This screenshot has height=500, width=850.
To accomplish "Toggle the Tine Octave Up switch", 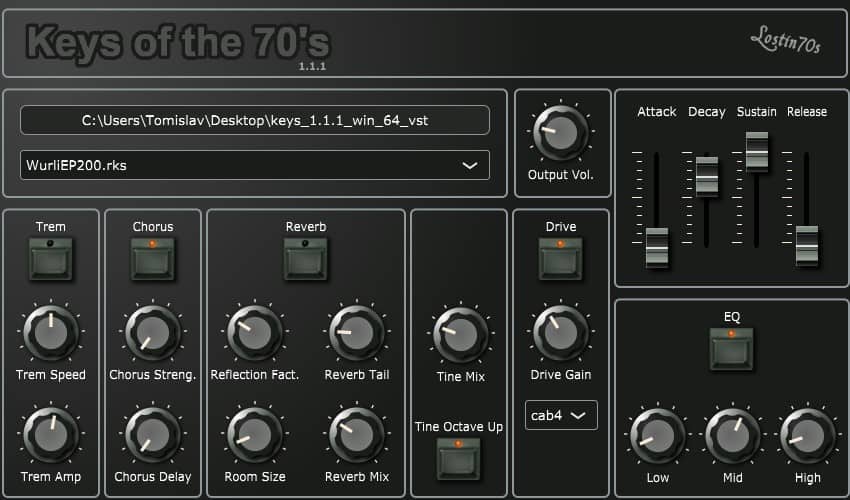I will (459, 459).
